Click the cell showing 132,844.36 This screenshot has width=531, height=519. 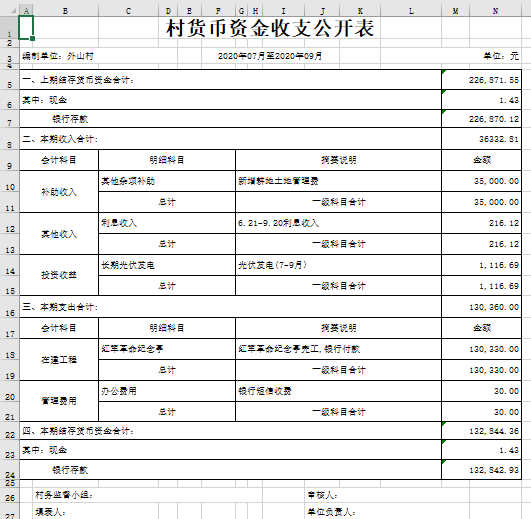pyautogui.click(x=481, y=431)
